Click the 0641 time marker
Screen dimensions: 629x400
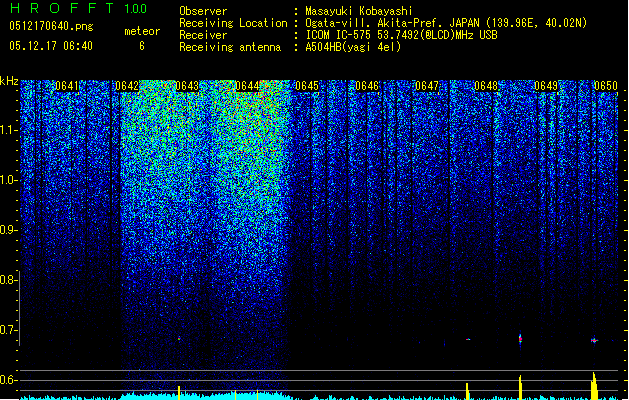pyautogui.click(x=67, y=86)
